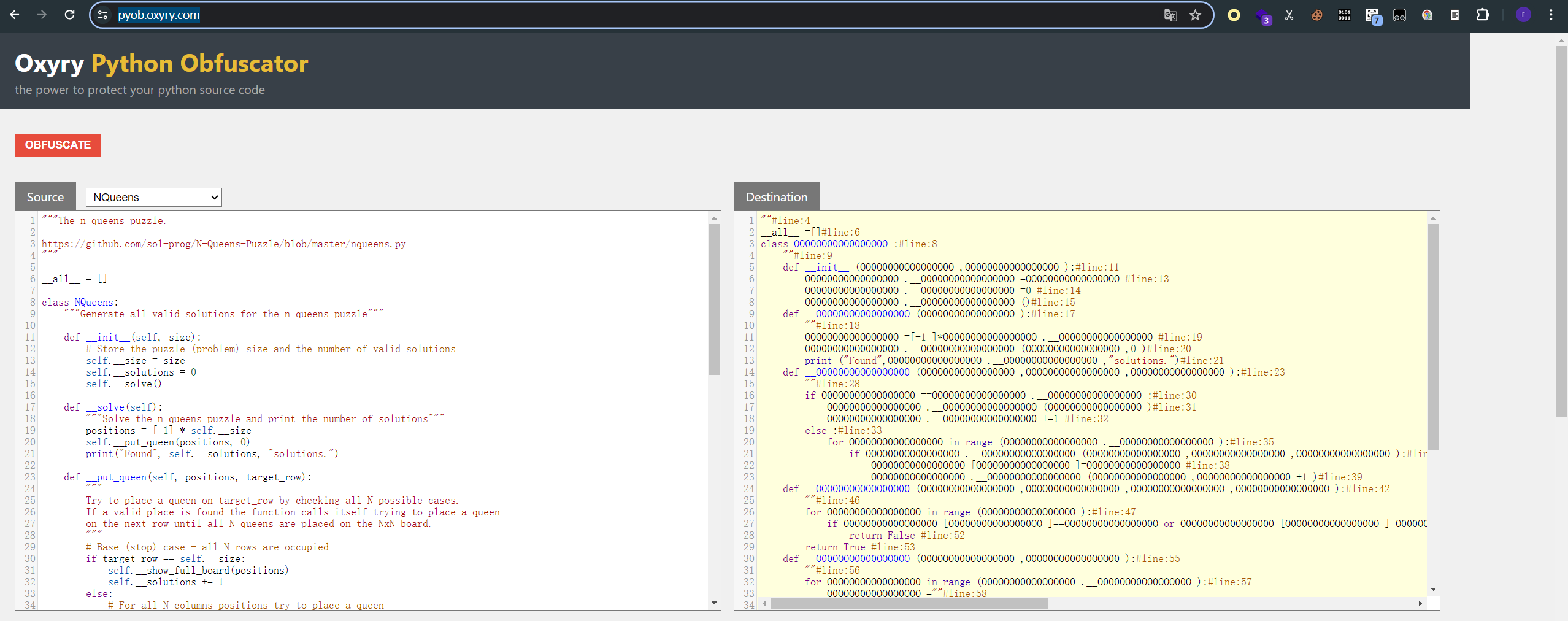Click the Destination panel horizontal scrollbar

click(x=909, y=604)
